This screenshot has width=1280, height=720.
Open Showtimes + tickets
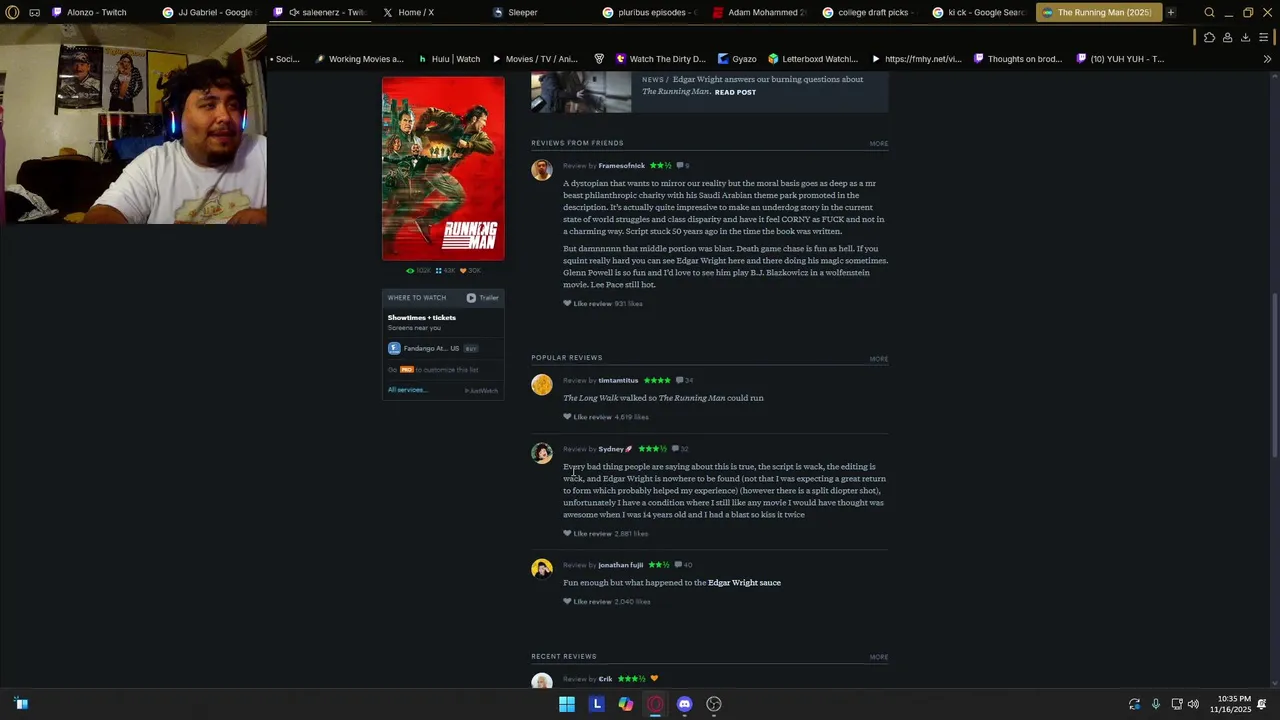coord(421,317)
